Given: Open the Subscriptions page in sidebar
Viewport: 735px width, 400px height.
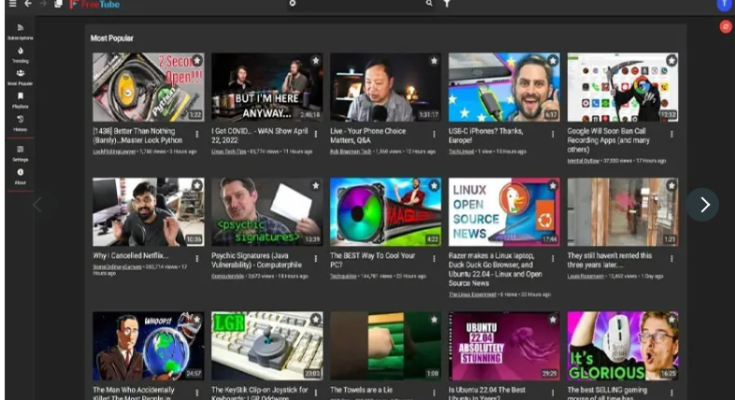Looking at the screenshot, I should coord(19,30).
